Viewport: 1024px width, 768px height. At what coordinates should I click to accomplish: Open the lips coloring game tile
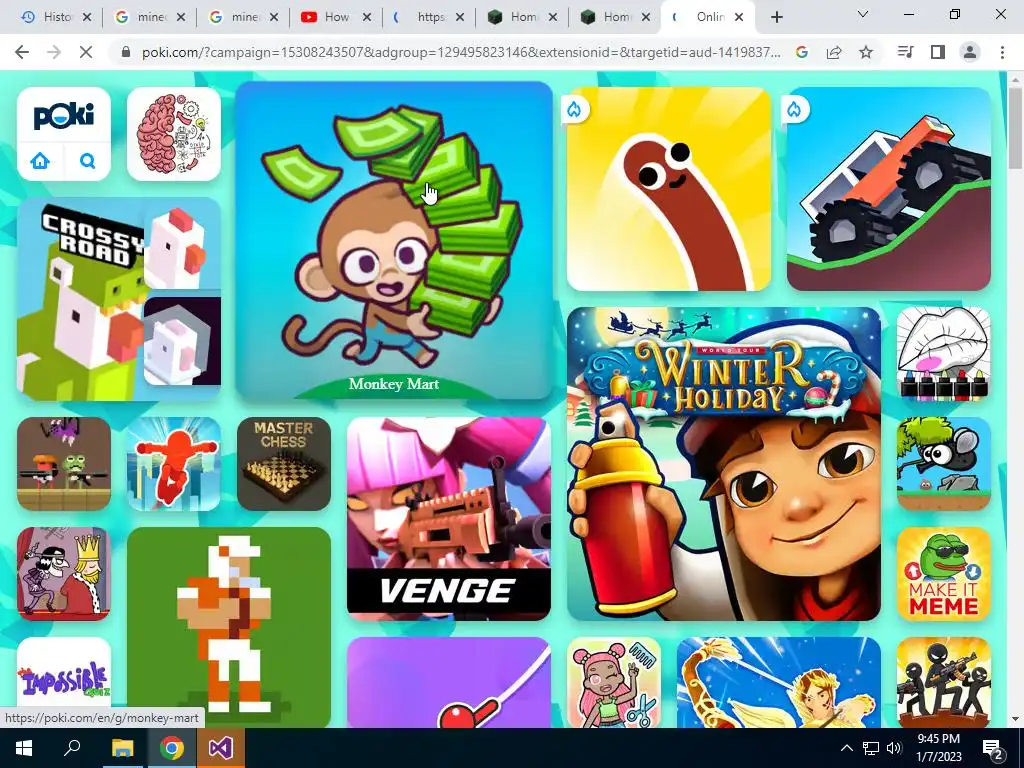coord(944,353)
